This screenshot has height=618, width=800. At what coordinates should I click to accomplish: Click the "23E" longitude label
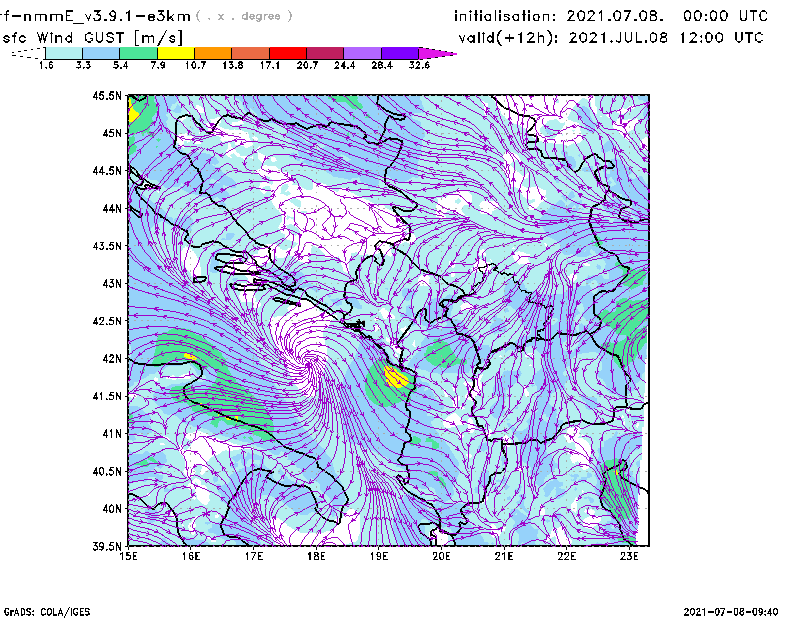(x=629, y=556)
